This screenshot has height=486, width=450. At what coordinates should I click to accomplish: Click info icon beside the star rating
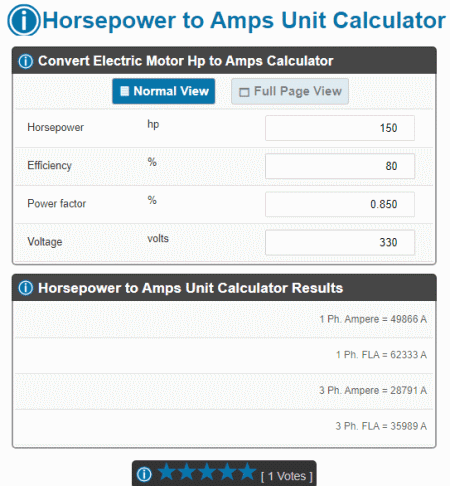[144, 474]
